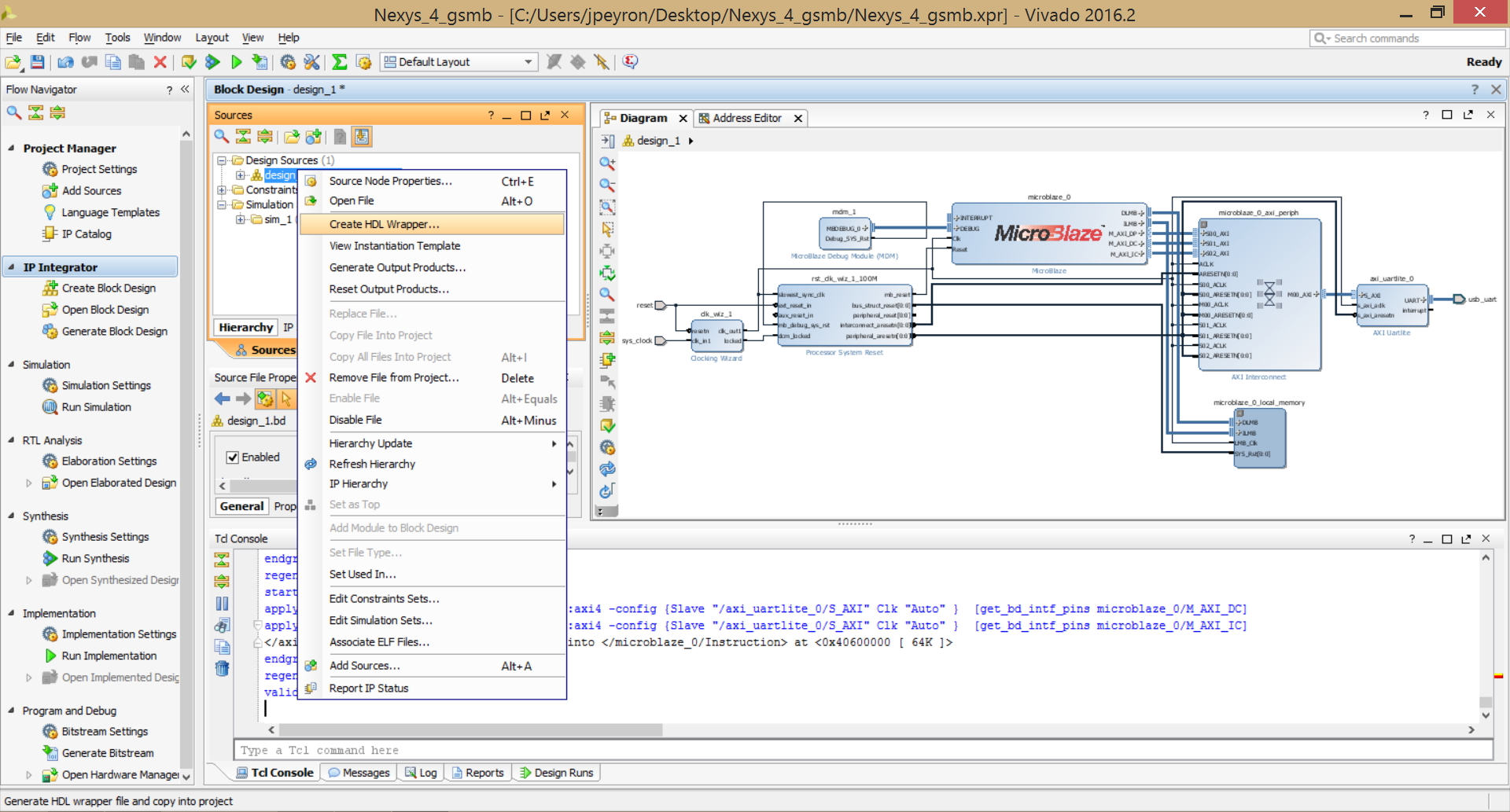Click Run Implementation link
Screen dimensions: 1510x812
click(109, 656)
